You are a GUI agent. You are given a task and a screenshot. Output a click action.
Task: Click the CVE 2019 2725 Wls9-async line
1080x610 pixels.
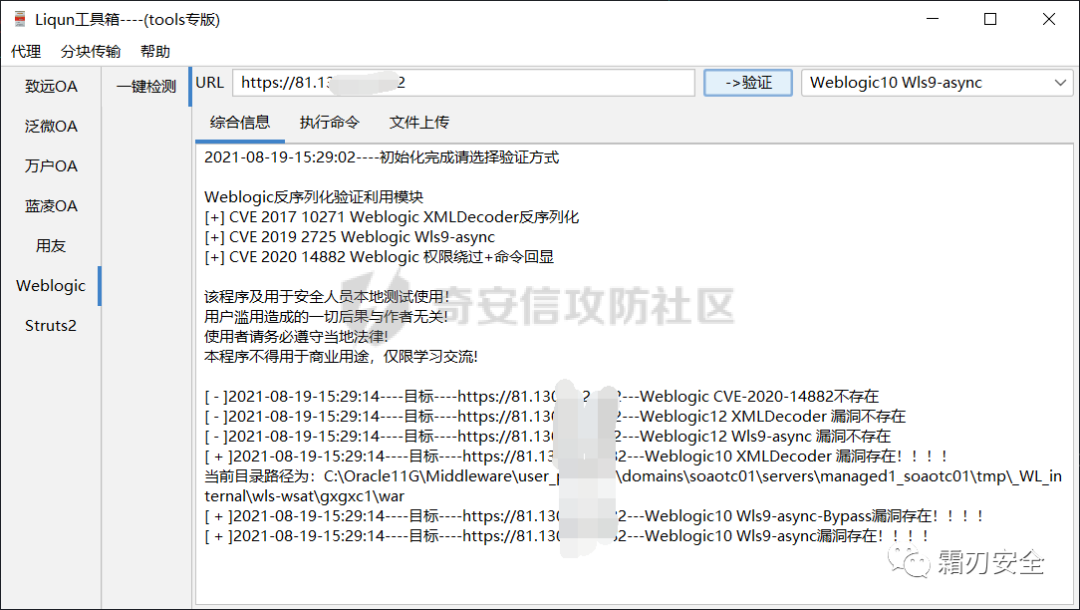click(349, 238)
